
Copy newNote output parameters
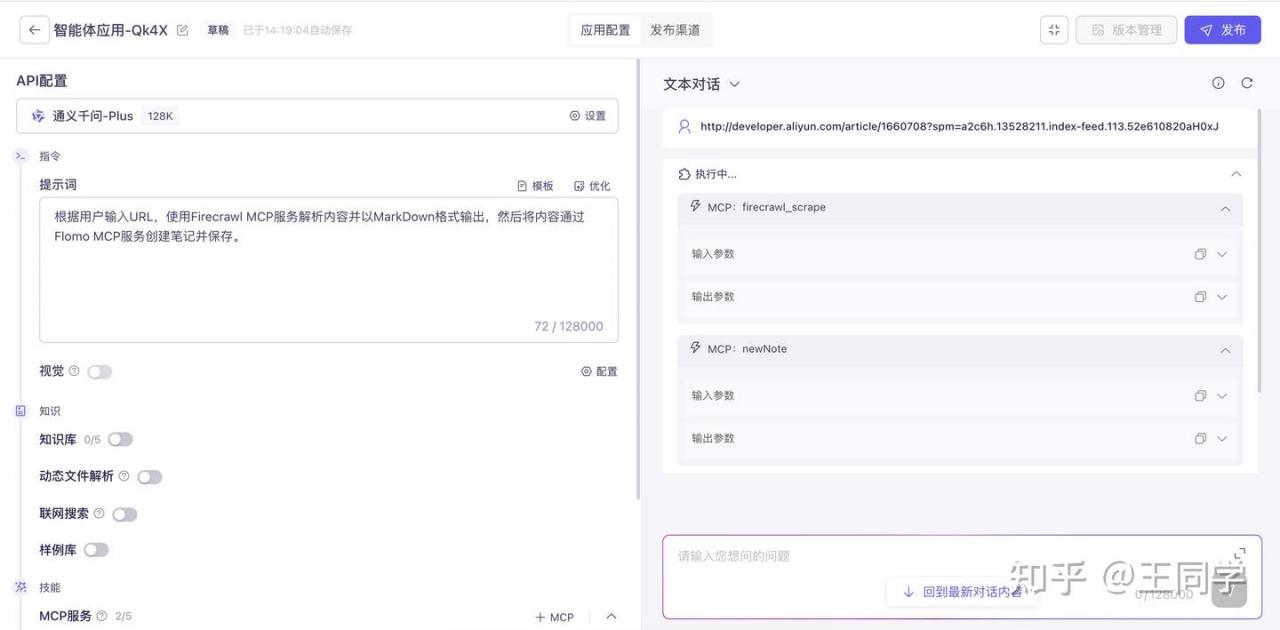(x=1200, y=439)
